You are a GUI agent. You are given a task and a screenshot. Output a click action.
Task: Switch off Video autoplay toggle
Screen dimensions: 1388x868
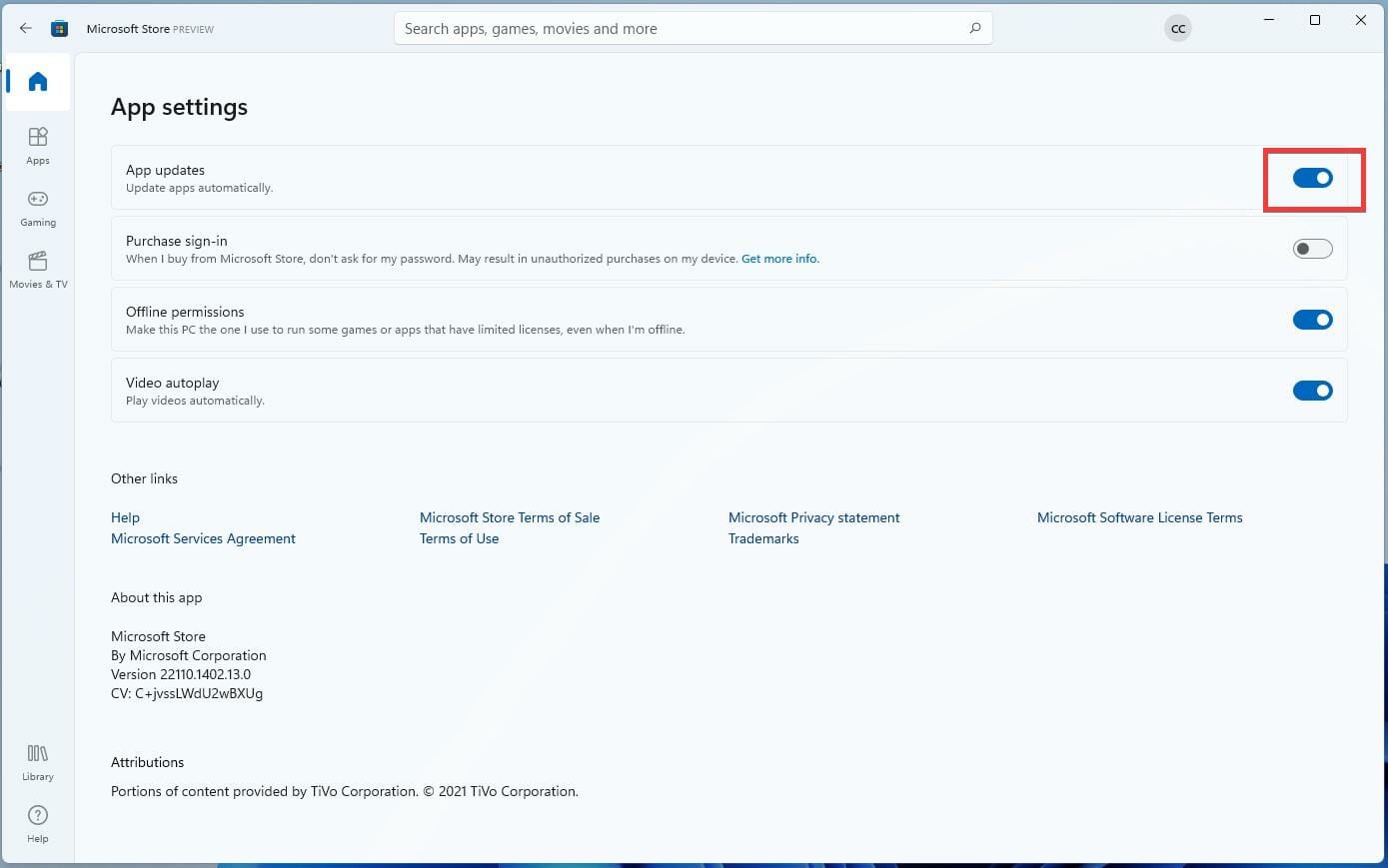tap(1312, 391)
